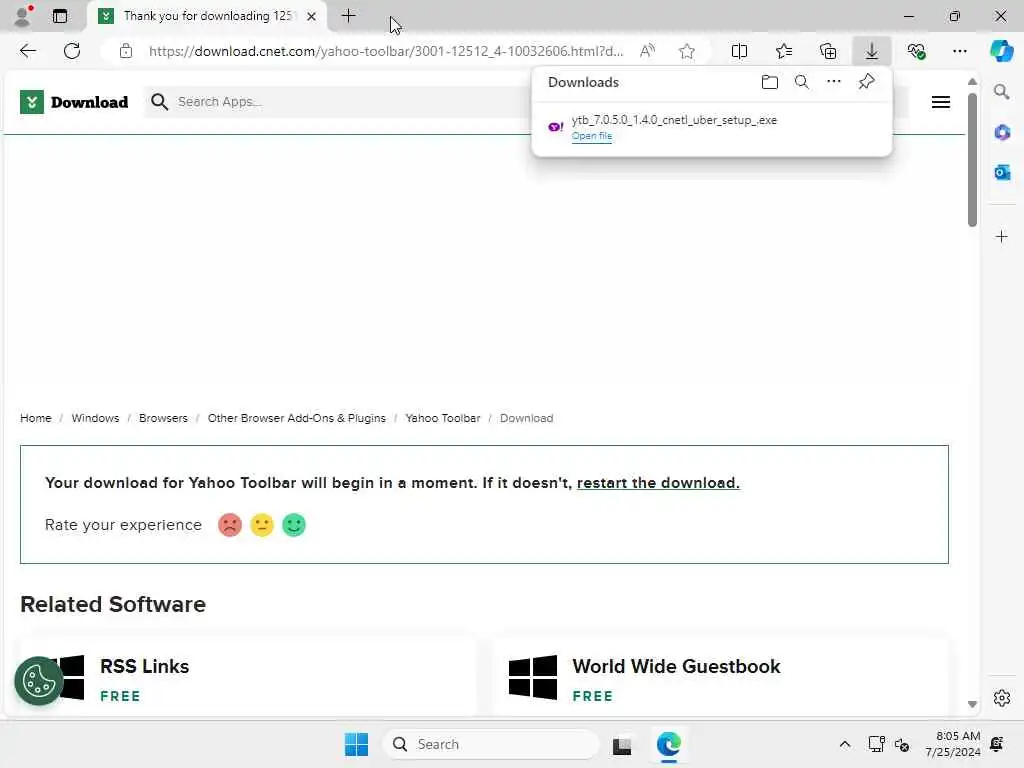Open Microsoft 365 sidebar icon
The image size is (1024, 768).
(1002, 133)
